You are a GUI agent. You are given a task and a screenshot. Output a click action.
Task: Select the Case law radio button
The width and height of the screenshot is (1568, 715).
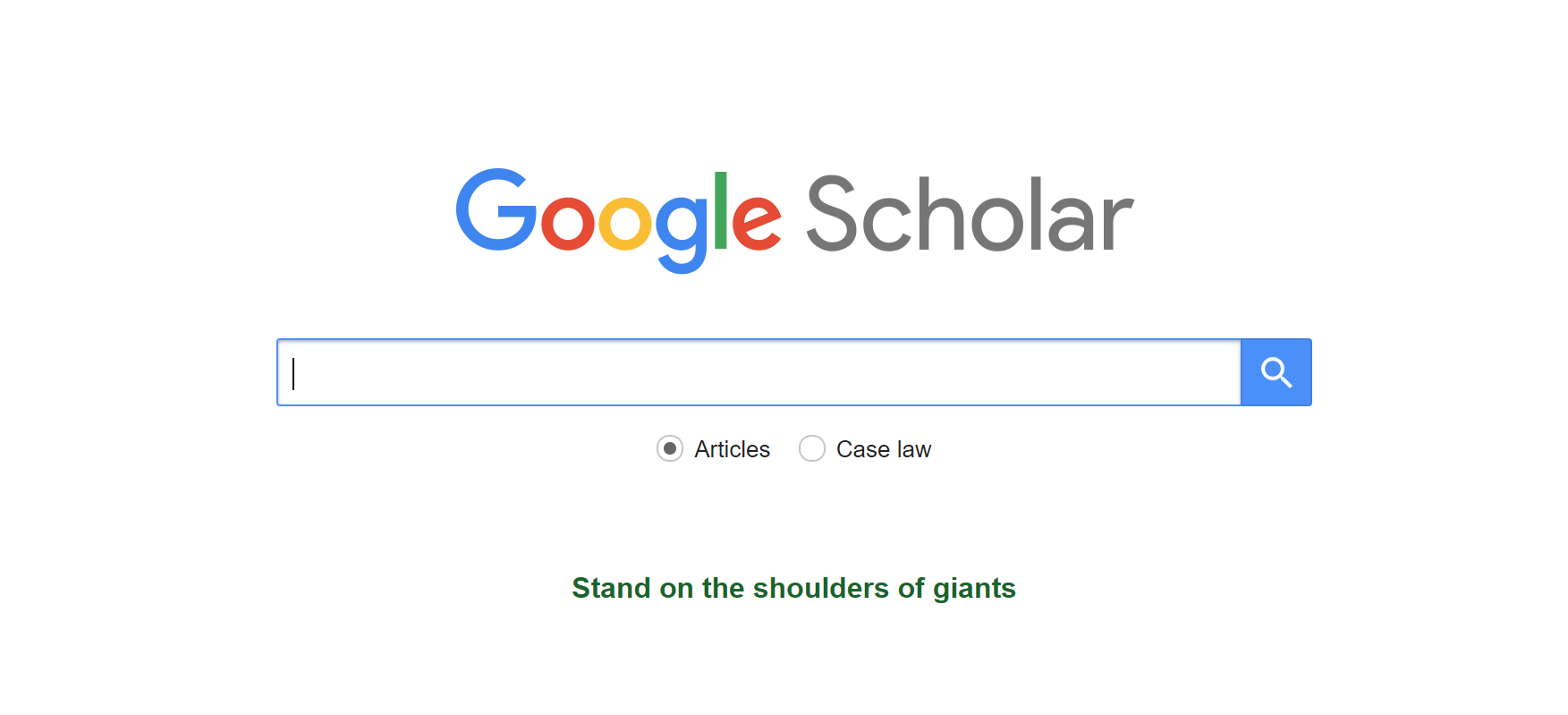pos(812,448)
